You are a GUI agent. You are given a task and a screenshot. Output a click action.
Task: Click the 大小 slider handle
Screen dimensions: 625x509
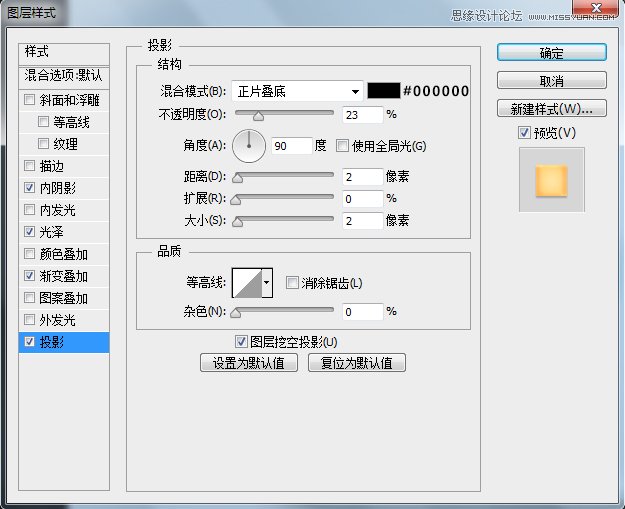tap(238, 222)
